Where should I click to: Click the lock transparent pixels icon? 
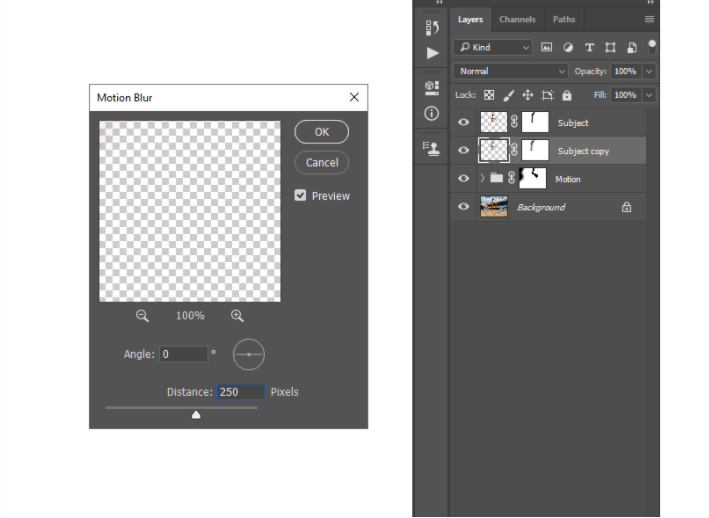coord(489,95)
